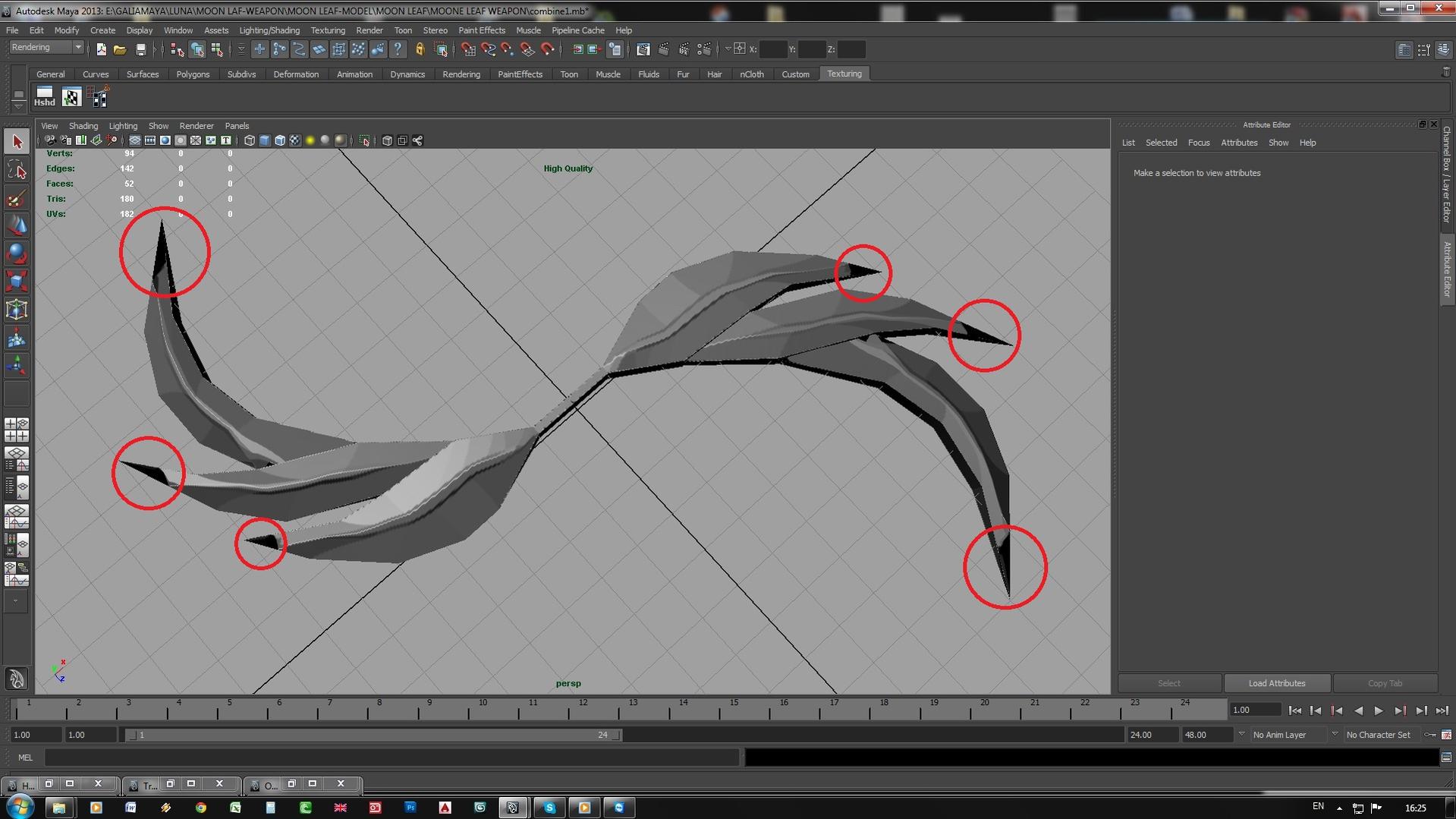The image size is (1456, 819).
Task: Select the arrow Select tool
Action: pos(17,141)
